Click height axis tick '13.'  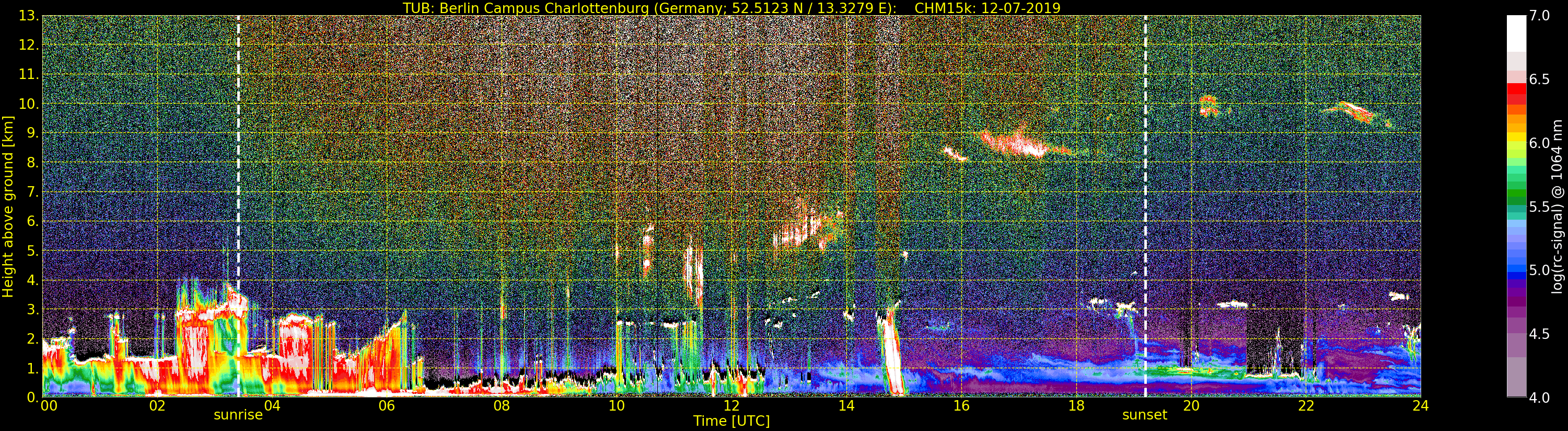click(x=29, y=16)
